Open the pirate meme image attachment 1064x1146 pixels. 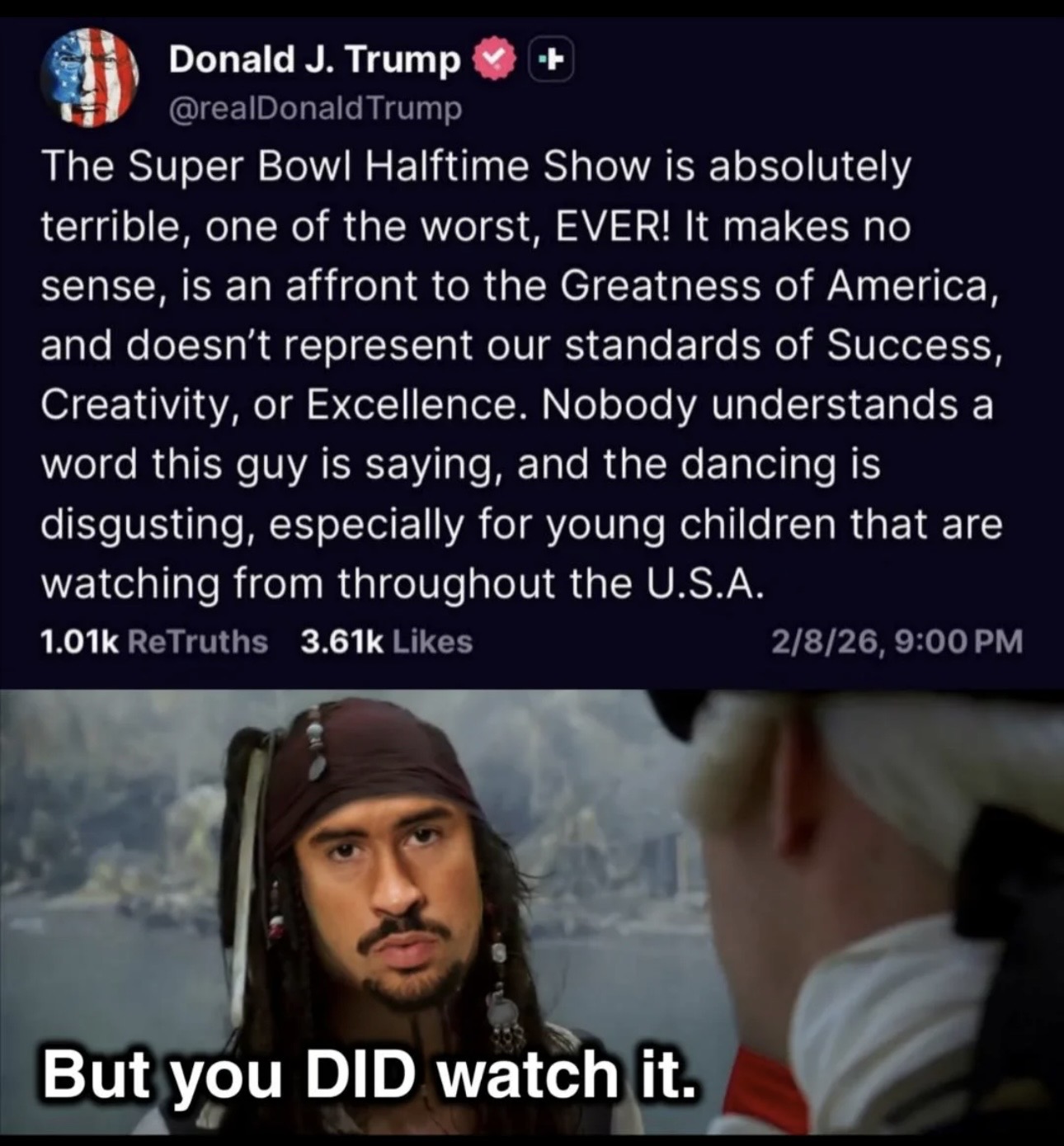[x=532, y=914]
